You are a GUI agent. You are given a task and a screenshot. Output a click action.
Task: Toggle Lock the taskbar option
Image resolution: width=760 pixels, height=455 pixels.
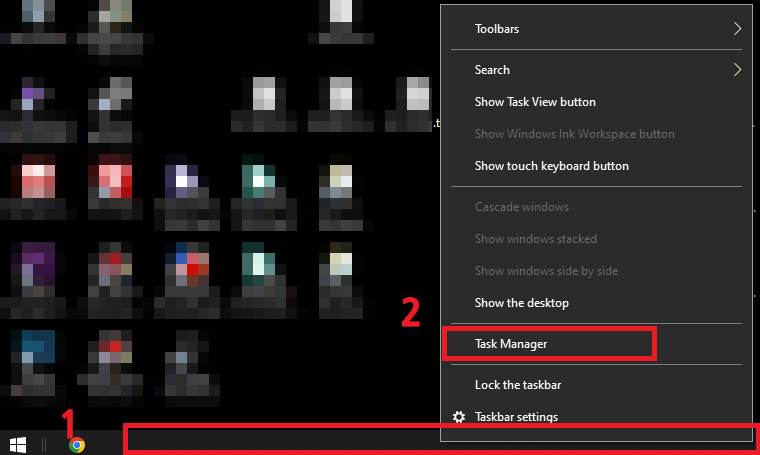pos(596,385)
